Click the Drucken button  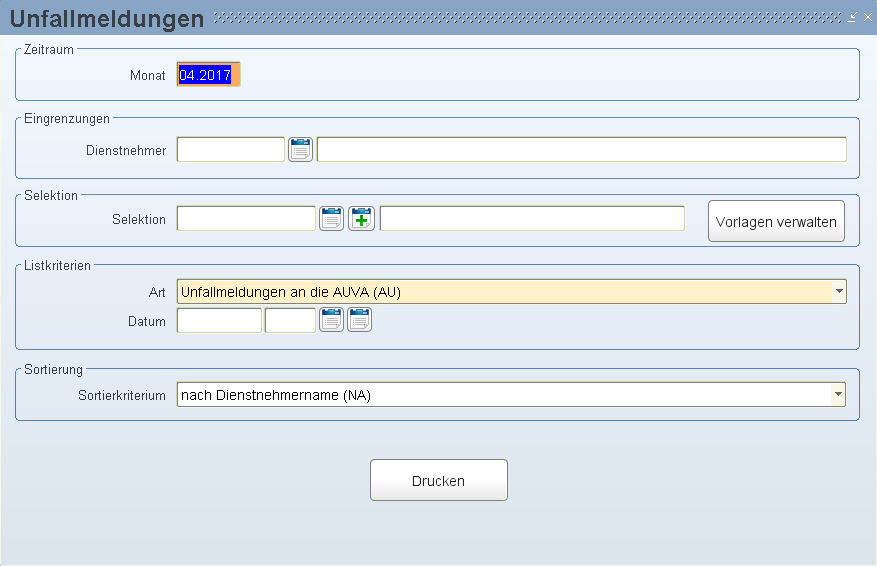pyautogui.click(x=438, y=480)
